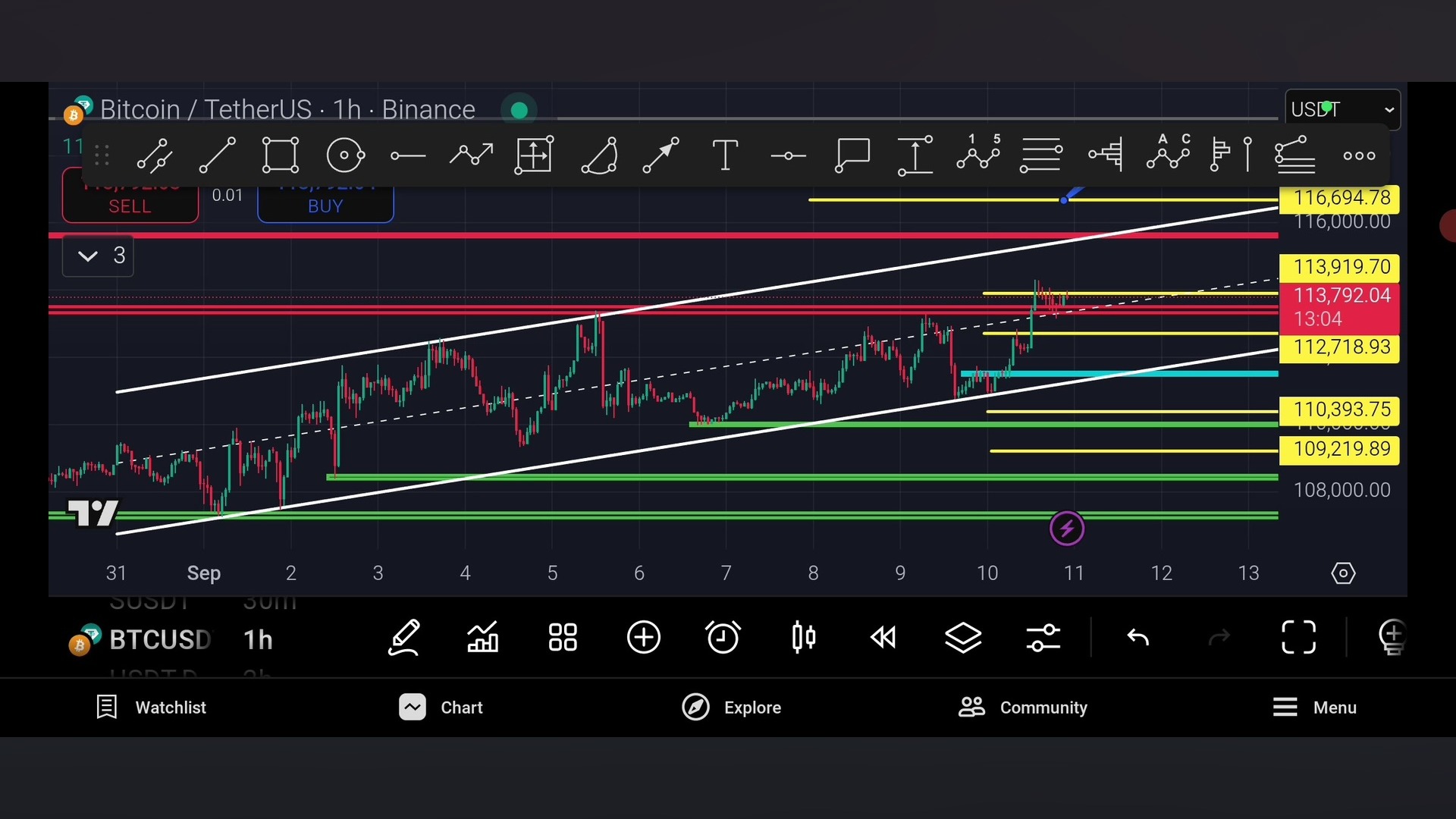Select the Fib channel lines tool
Image resolution: width=1456 pixels, height=819 pixels.
pyautogui.click(x=1295, y=155)
